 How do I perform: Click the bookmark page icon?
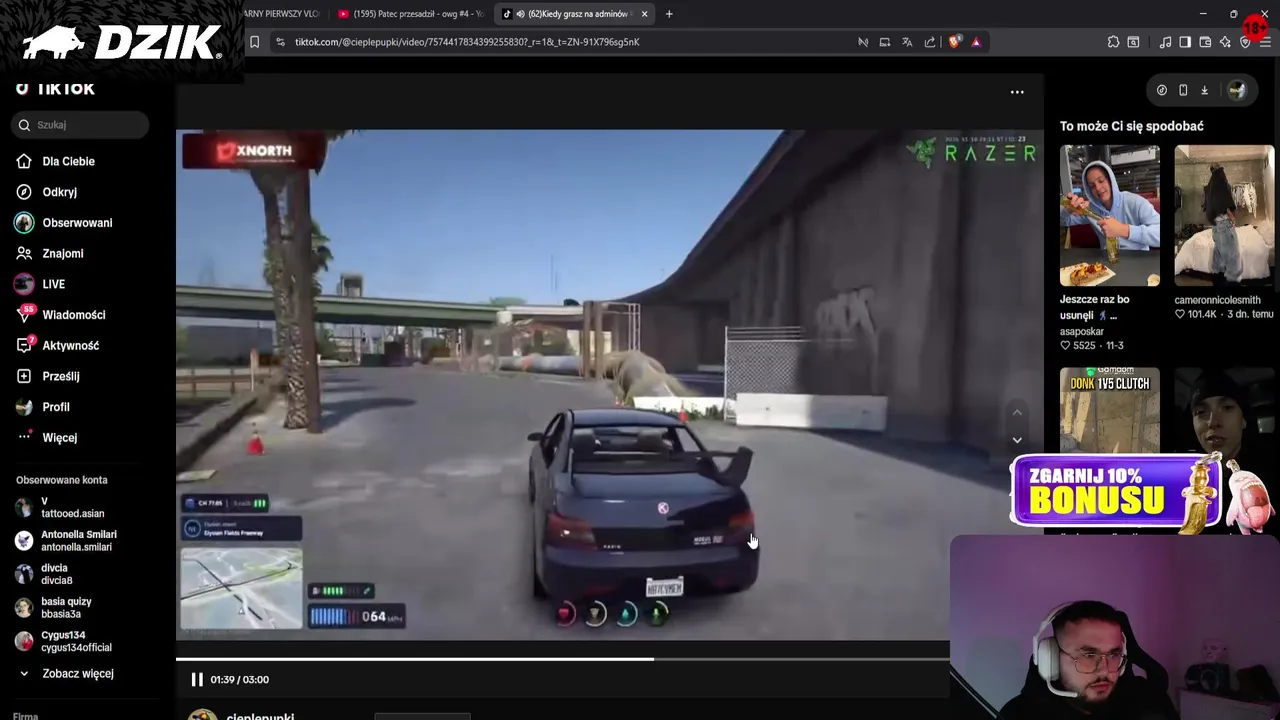(254, 42)
